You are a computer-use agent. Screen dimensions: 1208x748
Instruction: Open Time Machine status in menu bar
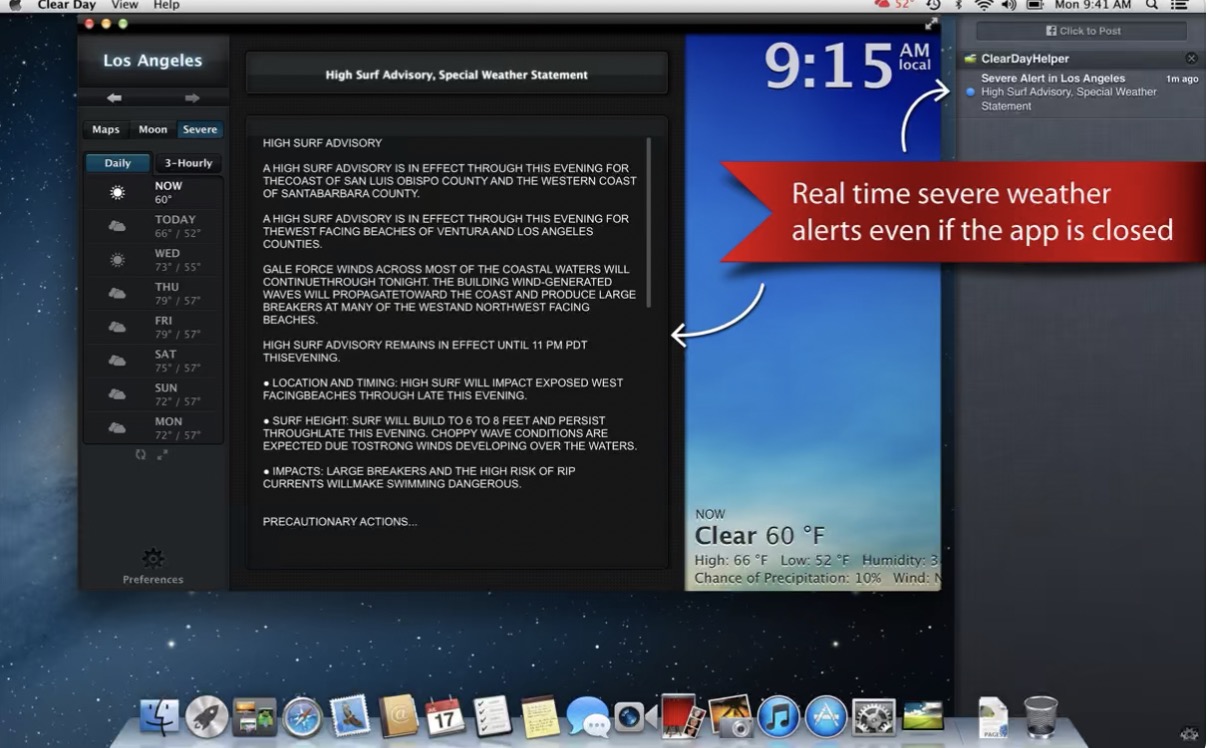click(933, 5)
